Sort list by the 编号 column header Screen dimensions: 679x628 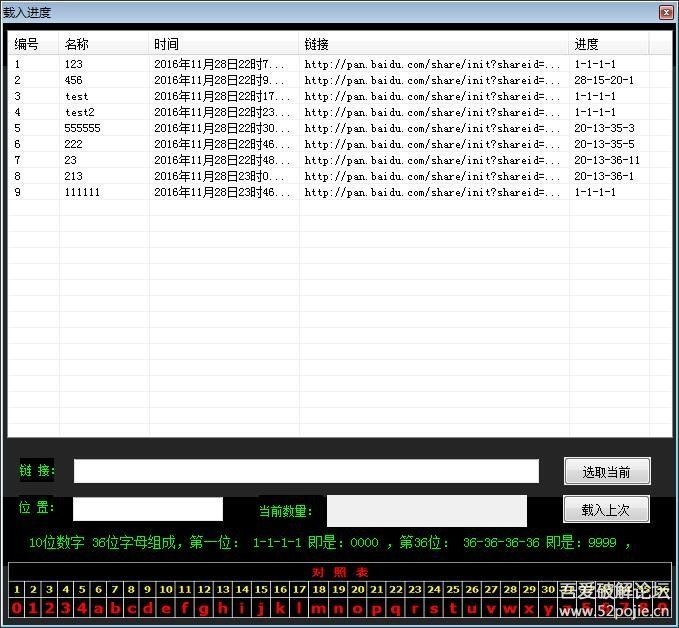point(34,44)
